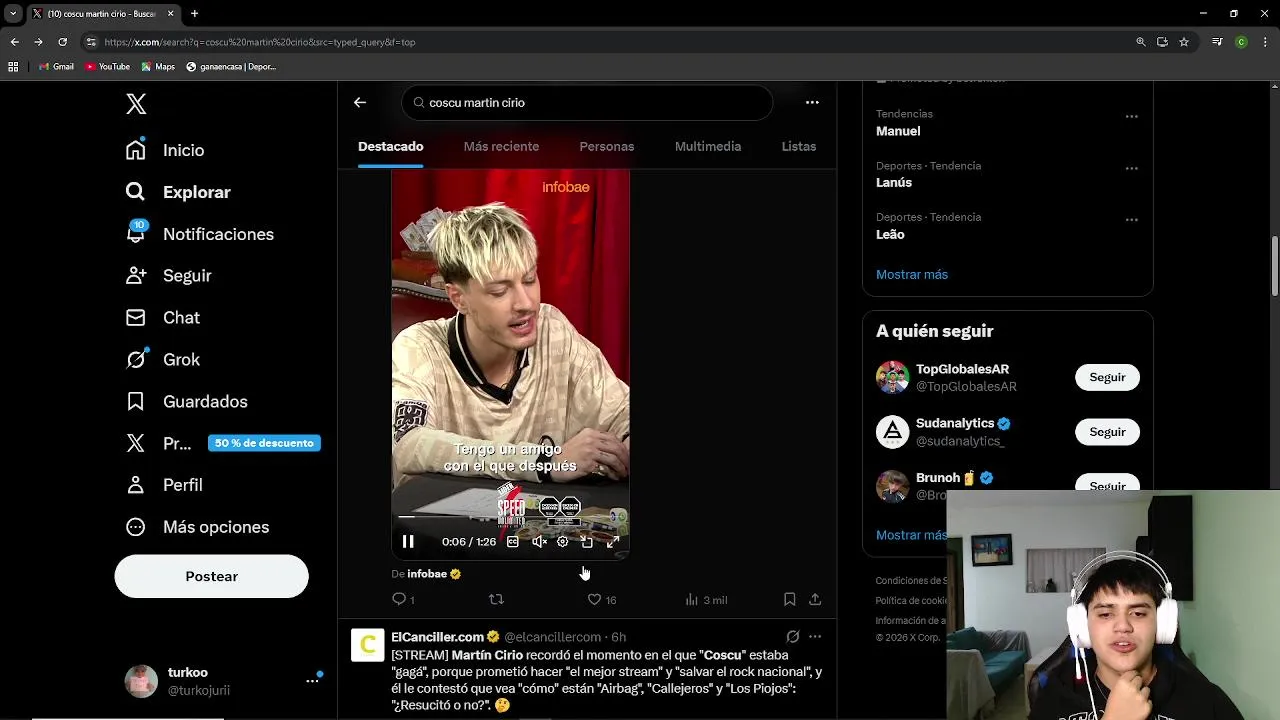The width and height of the screenshot is (1280, 720).
Task: Open Seguir in the sidebar
Action: click(x=168, y=276)
